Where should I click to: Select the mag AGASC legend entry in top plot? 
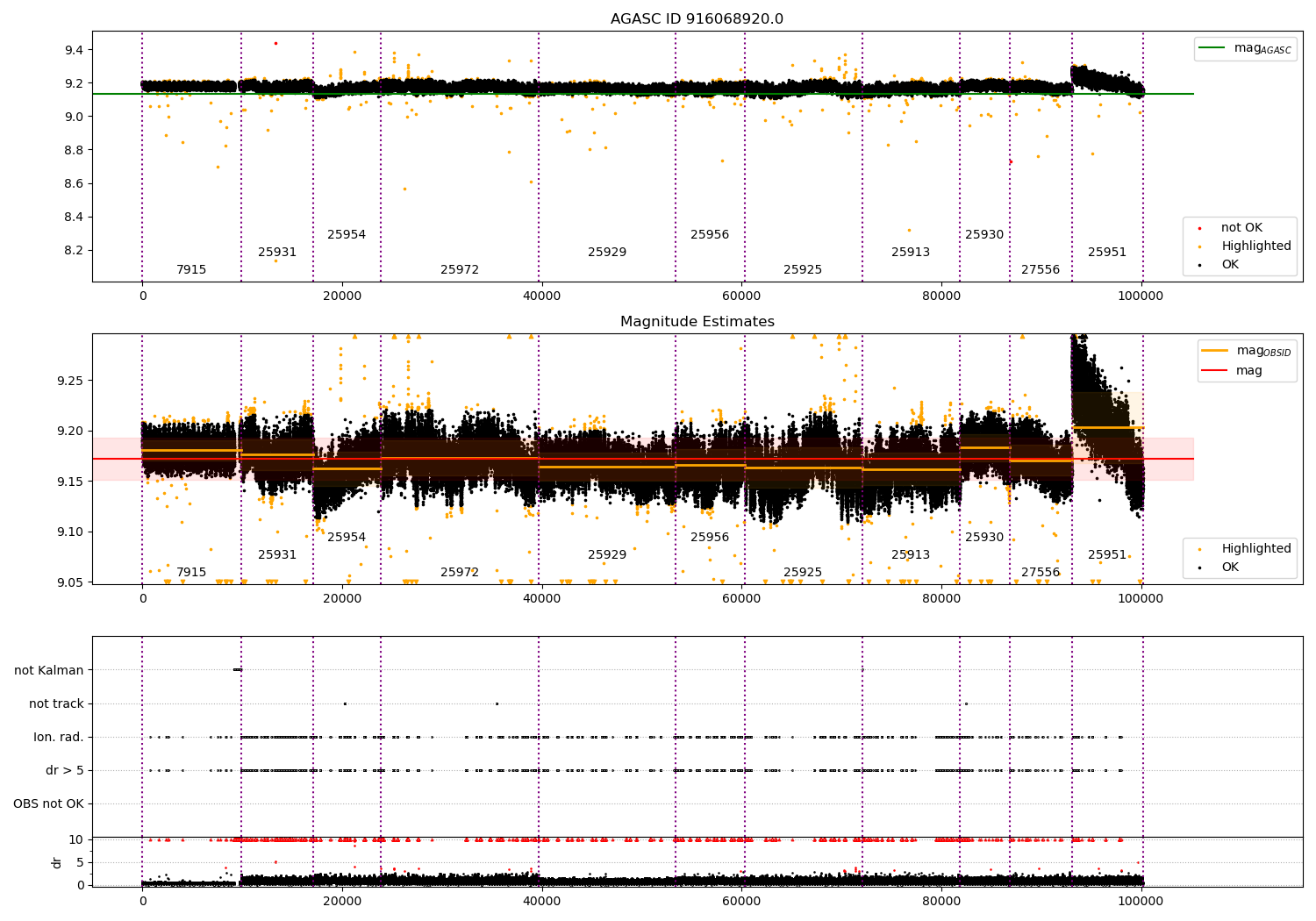[x=1245, y=48]
